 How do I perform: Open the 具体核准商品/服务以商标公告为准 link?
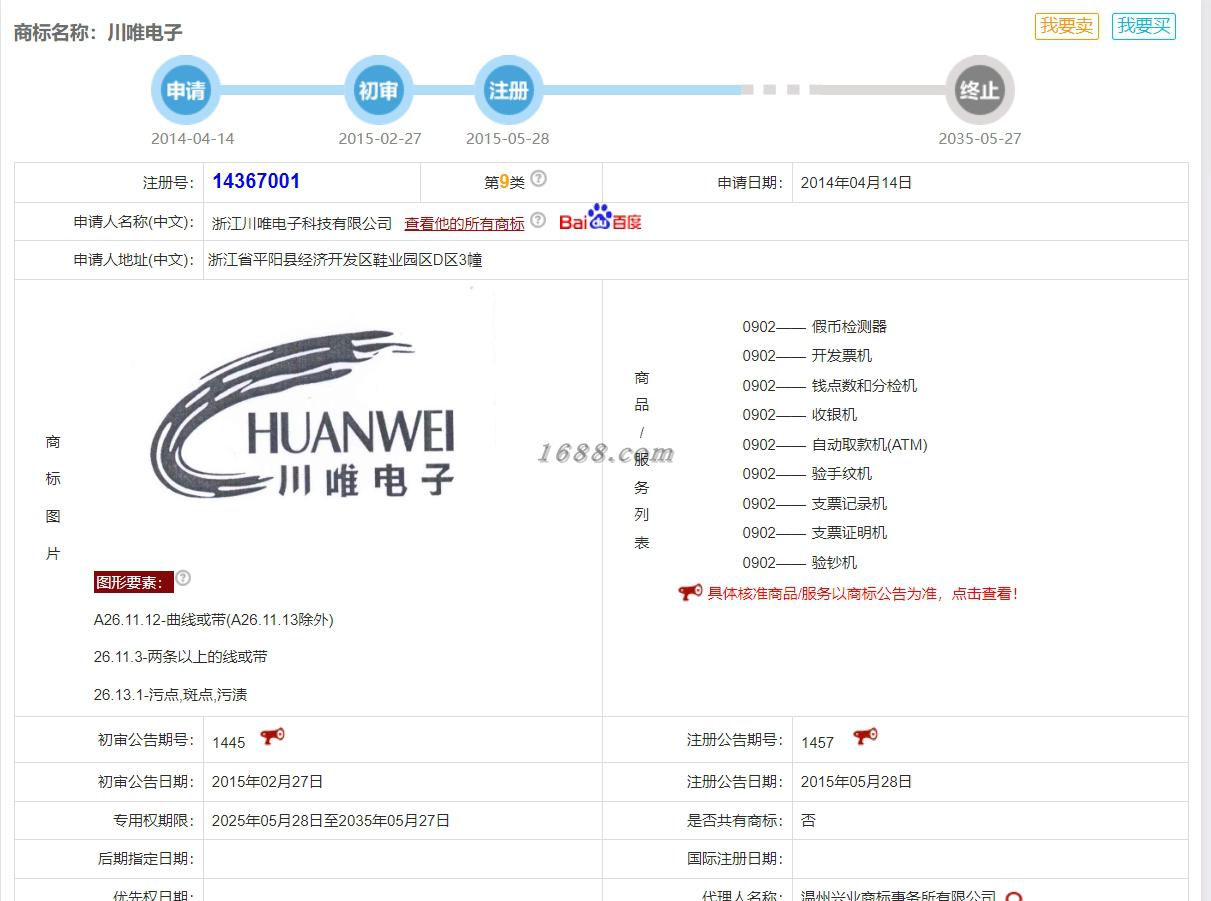click(x=862, y=593)
